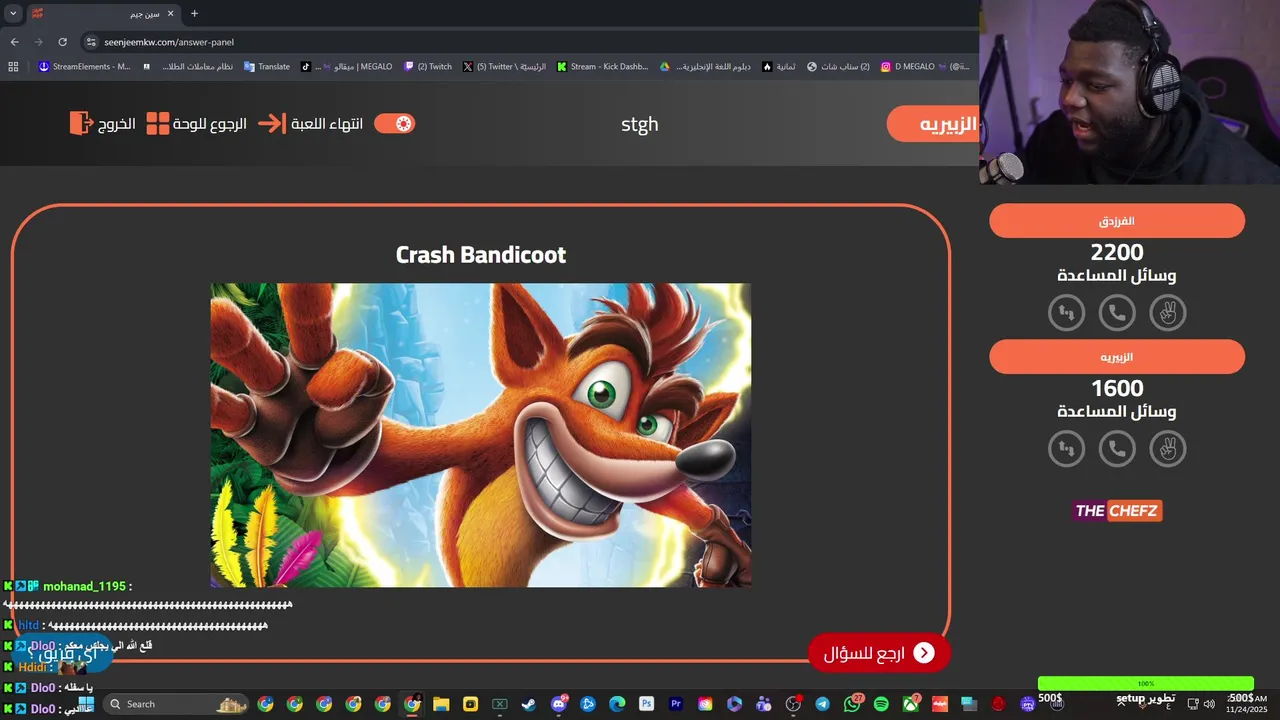The width and height of the screenshot is (1280, 720).
Task: Open a new browser tab
Action: pos(194,14)
